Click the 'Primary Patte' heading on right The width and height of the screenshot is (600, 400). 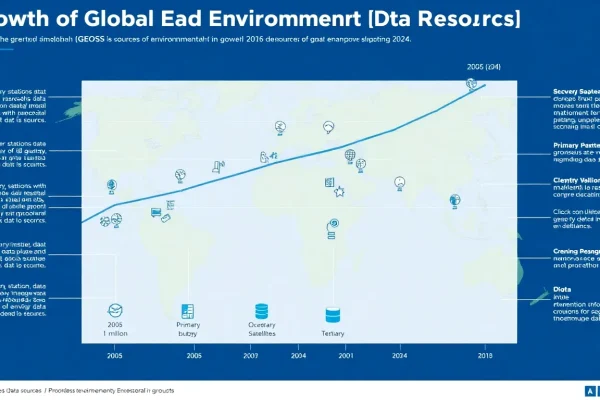[x=576, y=145]
